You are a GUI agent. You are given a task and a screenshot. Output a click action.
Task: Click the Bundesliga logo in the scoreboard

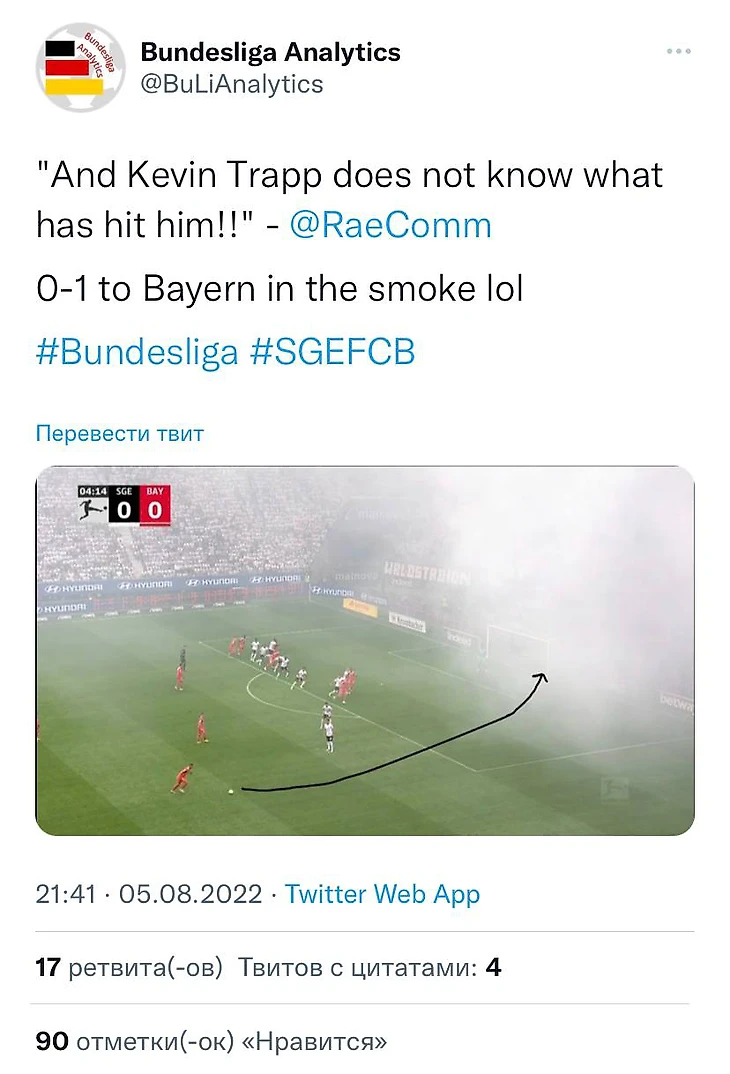click(92, 510)
